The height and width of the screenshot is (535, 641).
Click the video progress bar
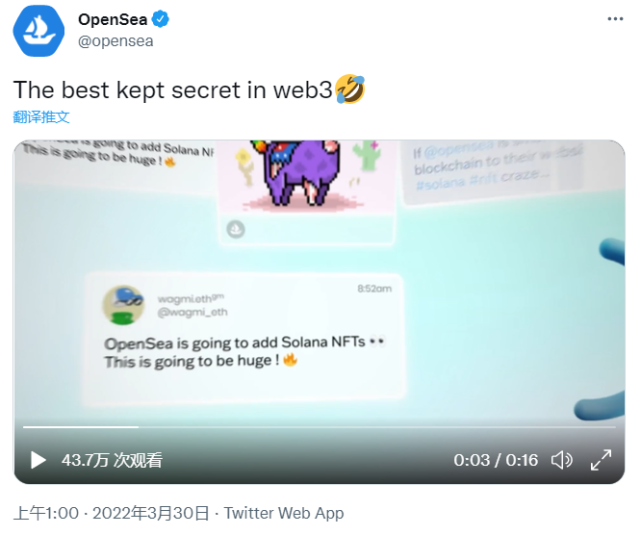tap(319, 427)
